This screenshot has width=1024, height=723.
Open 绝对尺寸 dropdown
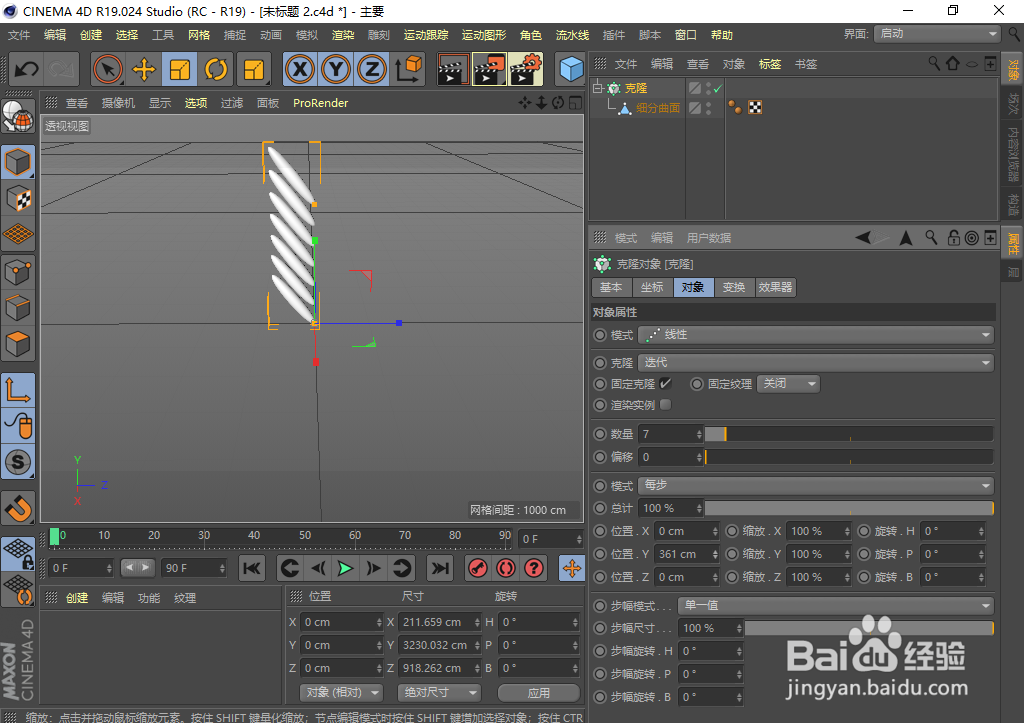[x=439, y=692]
